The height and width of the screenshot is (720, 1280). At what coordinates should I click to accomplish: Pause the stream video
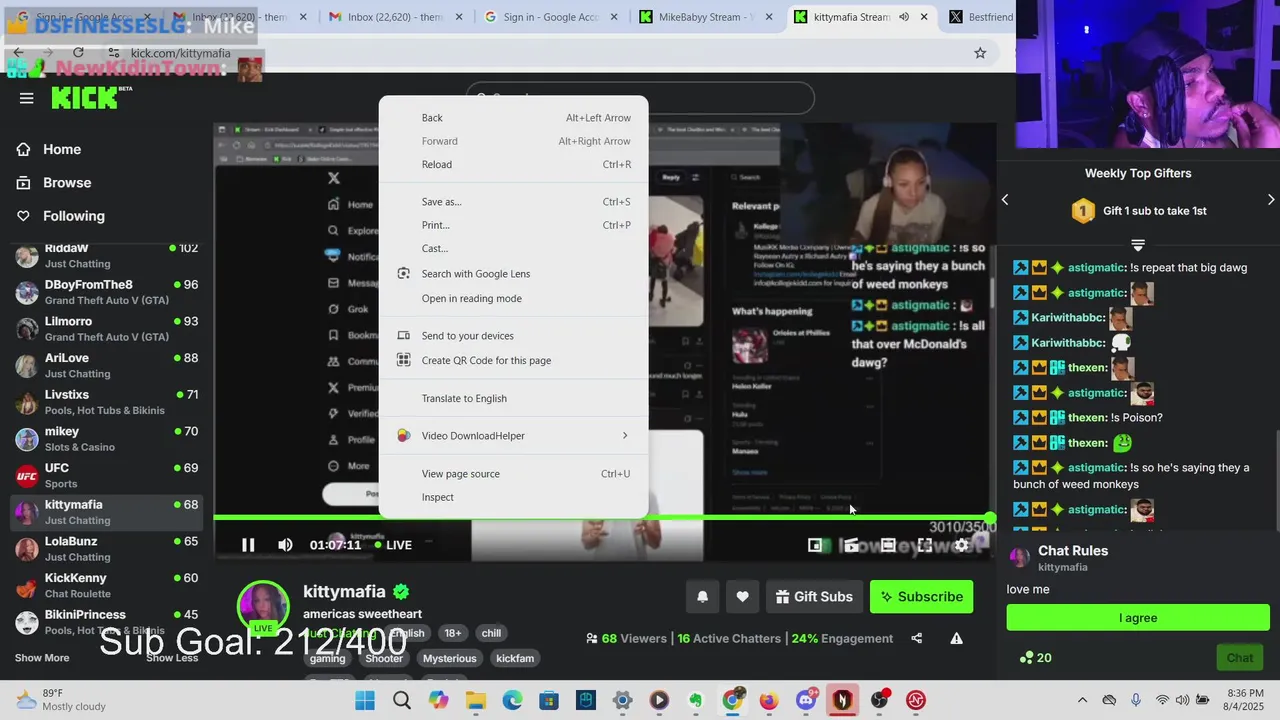248,545
